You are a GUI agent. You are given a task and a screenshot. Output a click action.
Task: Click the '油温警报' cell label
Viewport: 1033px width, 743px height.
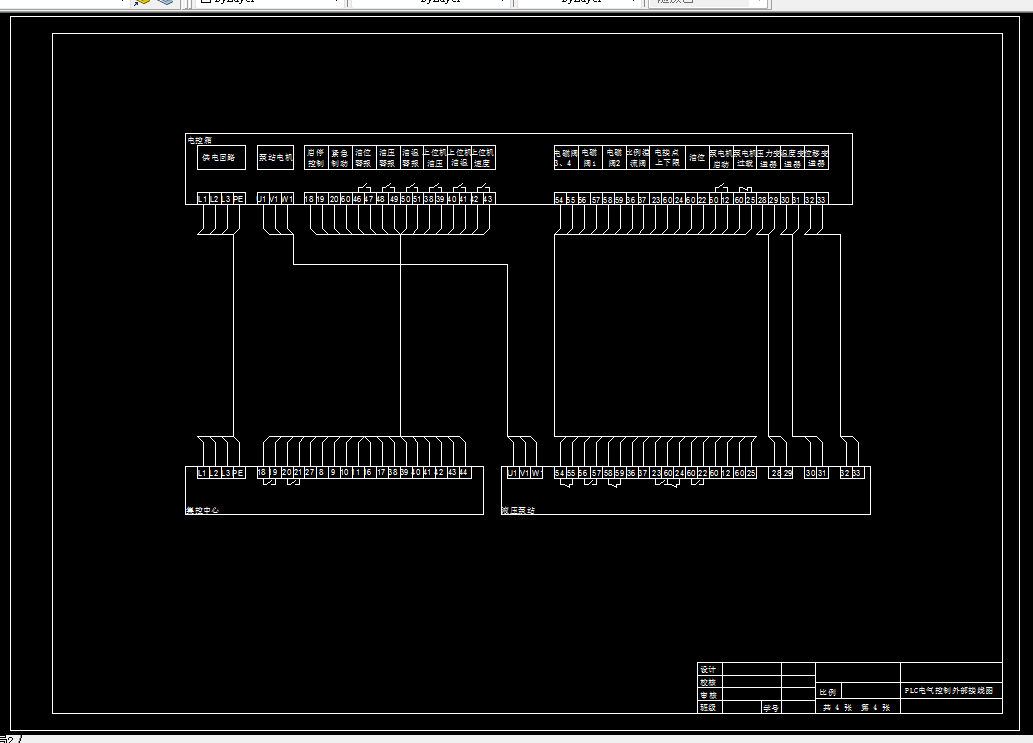[x=411, y=158]
